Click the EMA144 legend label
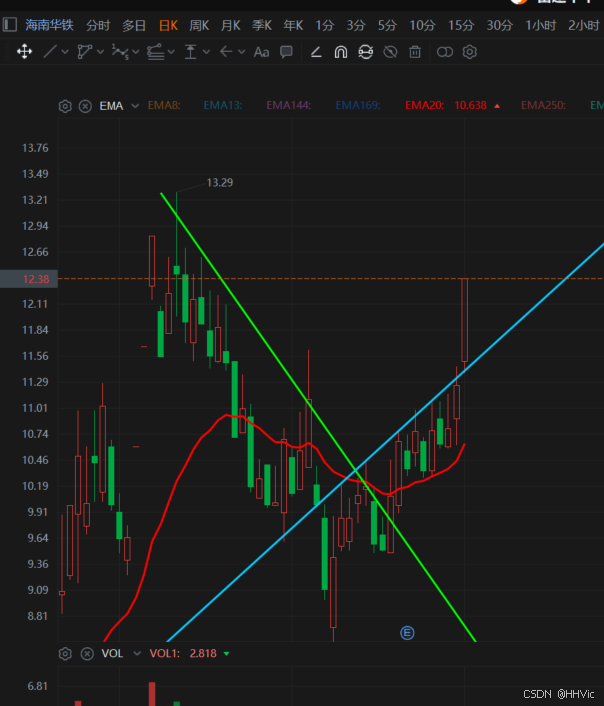 289,105
